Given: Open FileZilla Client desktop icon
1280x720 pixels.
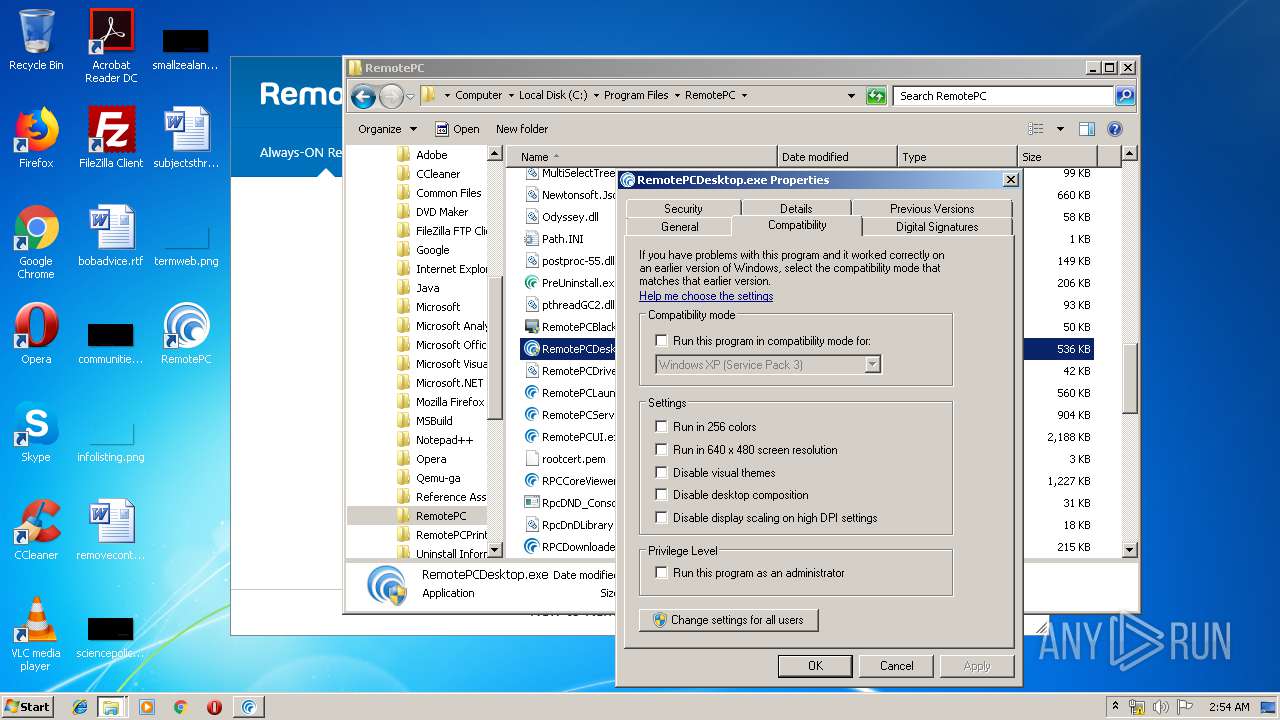Looking at the screenshot, I should 111,138.
